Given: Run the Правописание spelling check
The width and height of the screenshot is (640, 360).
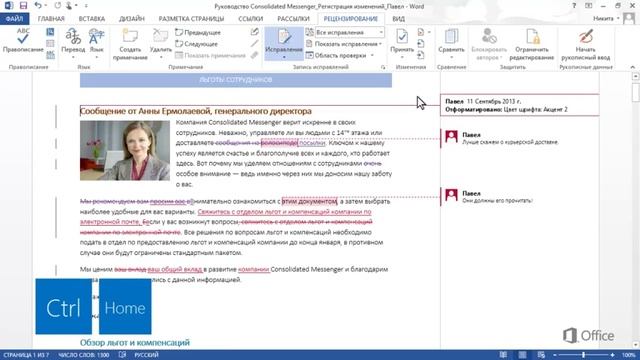Looking at the screenshot, I should (x=23, y=41).
